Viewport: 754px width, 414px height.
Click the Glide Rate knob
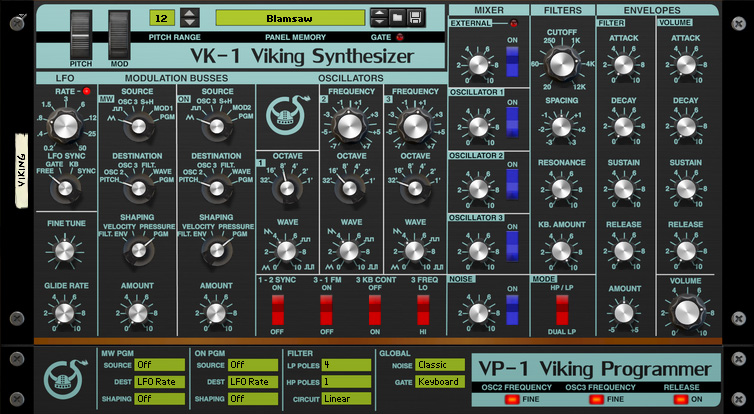coord(64,313)
